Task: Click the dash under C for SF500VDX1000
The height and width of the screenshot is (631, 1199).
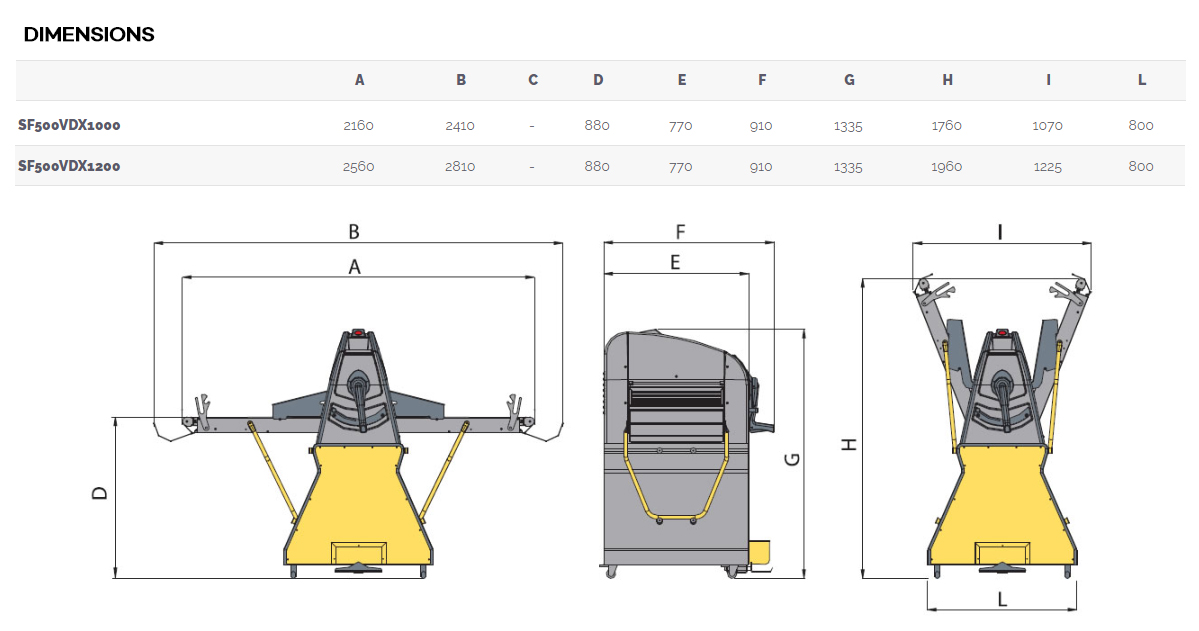Action: pyautogui.click(x=532, y=125)
